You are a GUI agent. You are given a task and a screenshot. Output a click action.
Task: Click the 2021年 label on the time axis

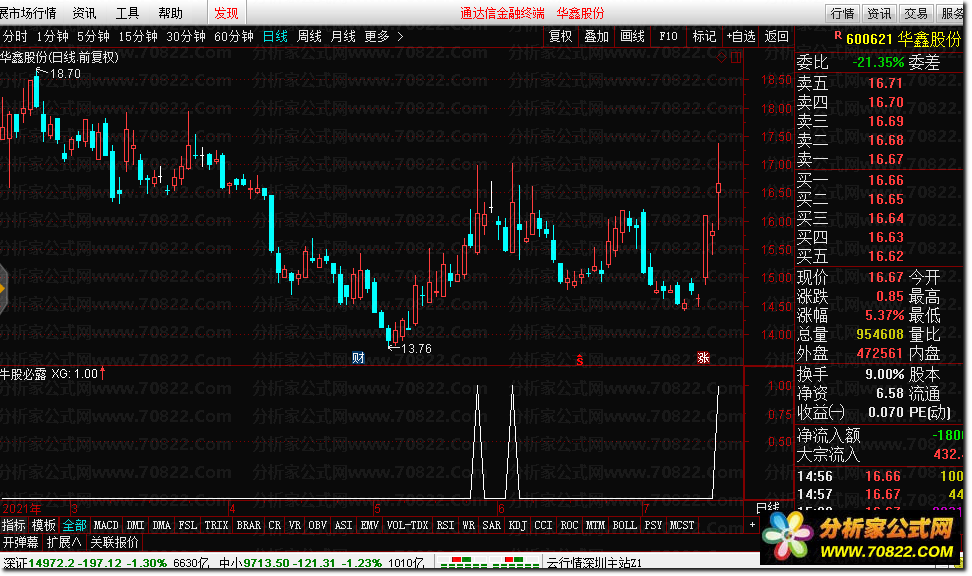click(22, 509)
